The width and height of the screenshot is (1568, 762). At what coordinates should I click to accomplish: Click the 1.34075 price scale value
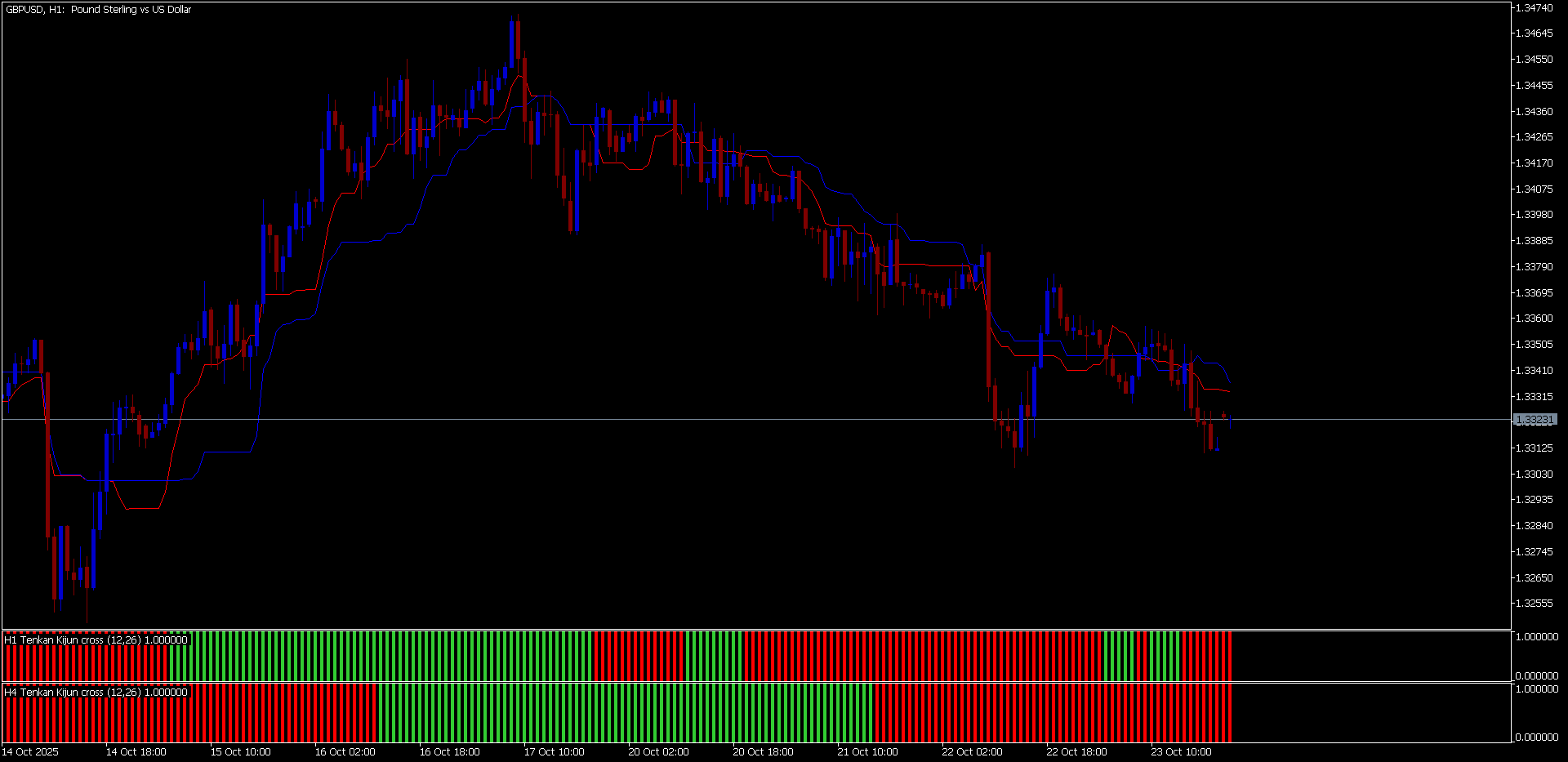click(x=1534, y=189)
